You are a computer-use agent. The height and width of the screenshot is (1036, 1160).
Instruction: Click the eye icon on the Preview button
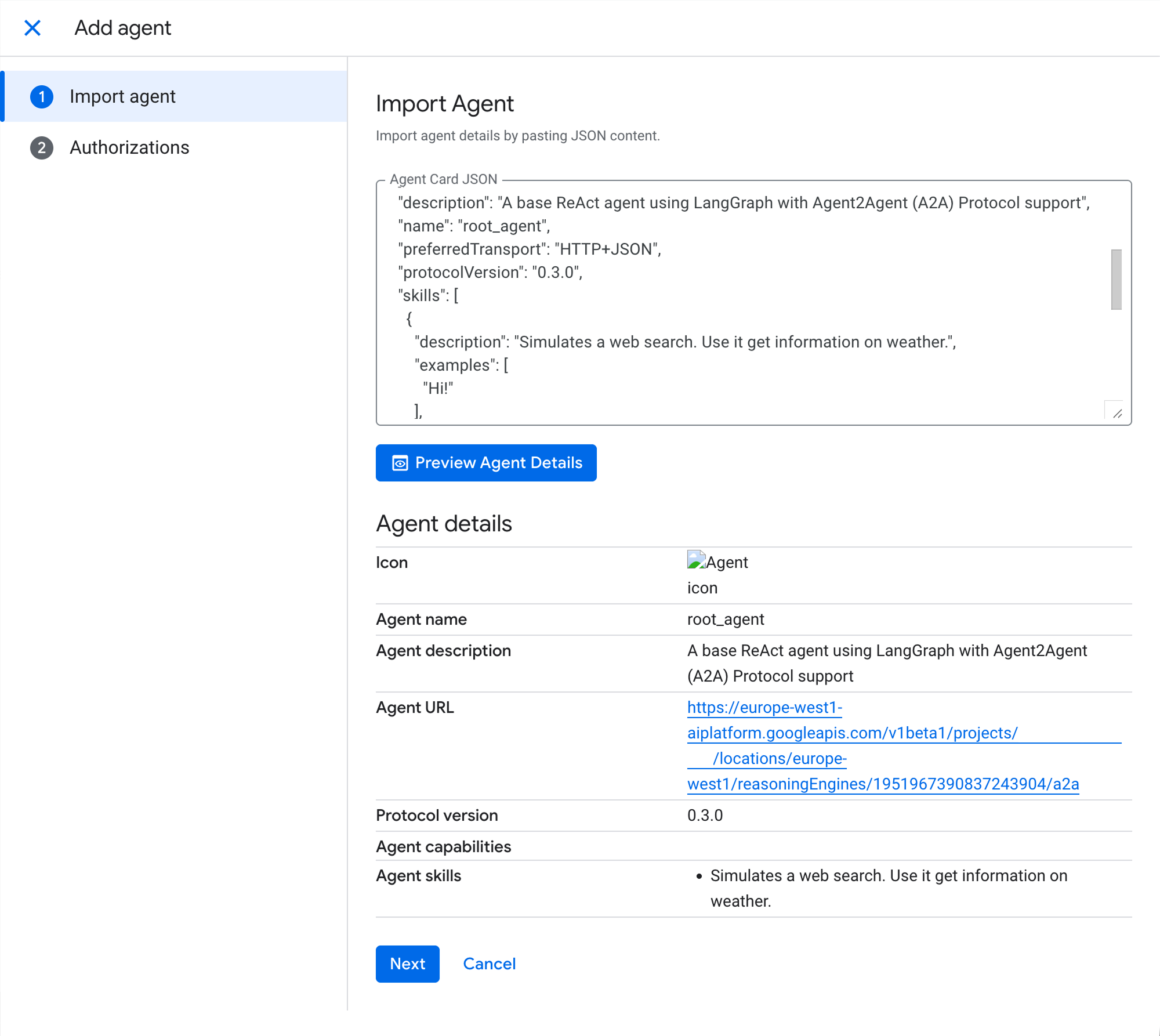point(400,463)
